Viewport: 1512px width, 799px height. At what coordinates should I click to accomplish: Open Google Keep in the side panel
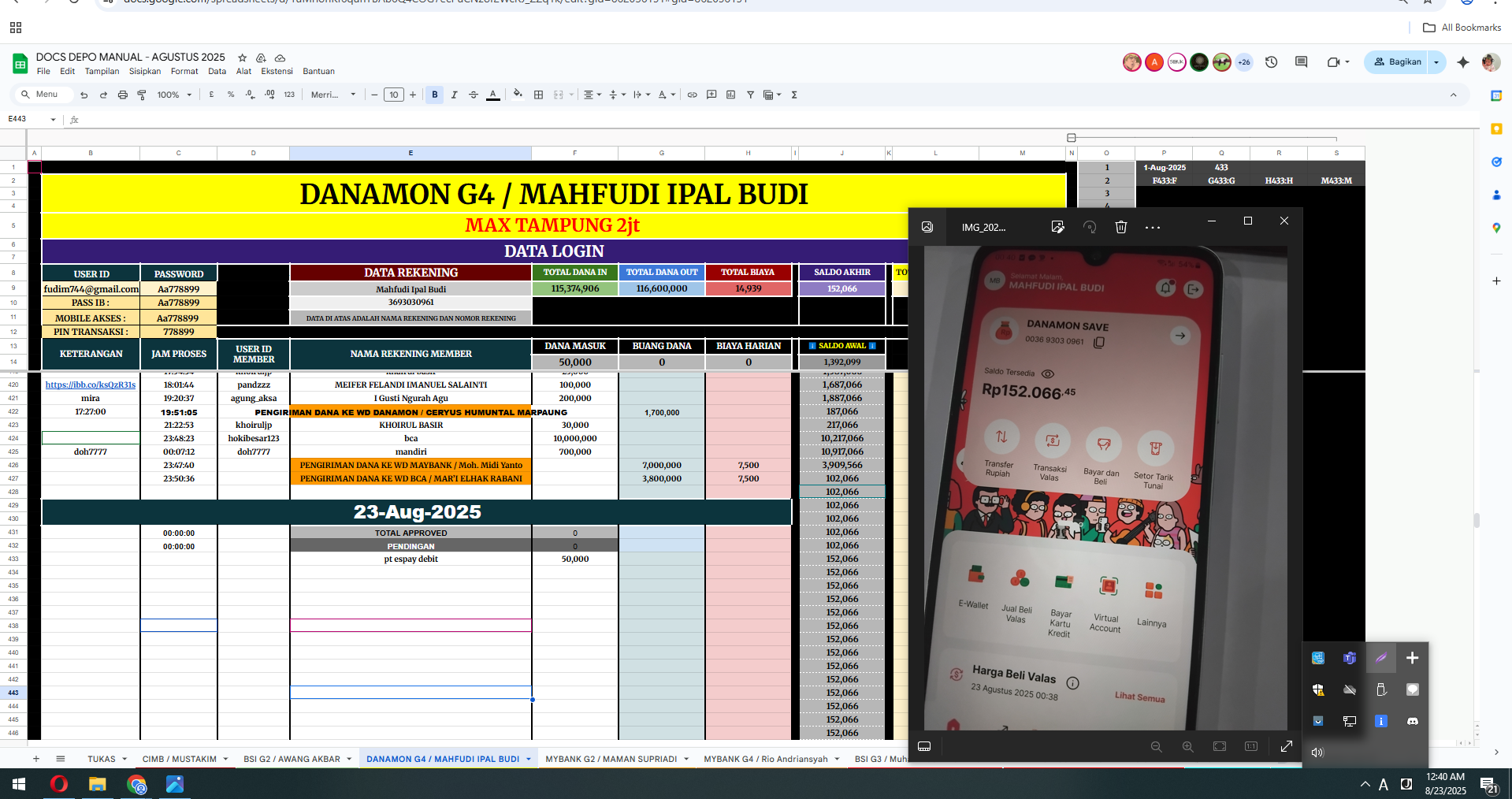pyautogui.click(x=1496, y=128)
